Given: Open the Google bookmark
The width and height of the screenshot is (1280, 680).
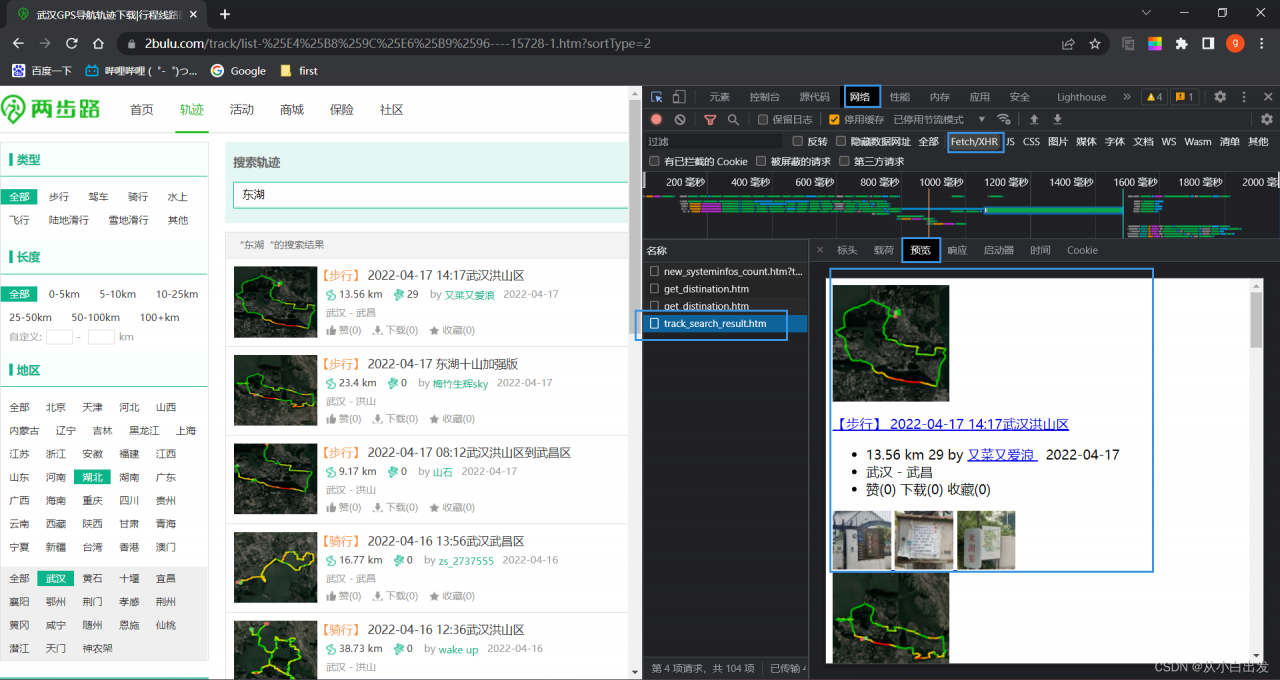Looking at the screenshot, I should [238, 71].
